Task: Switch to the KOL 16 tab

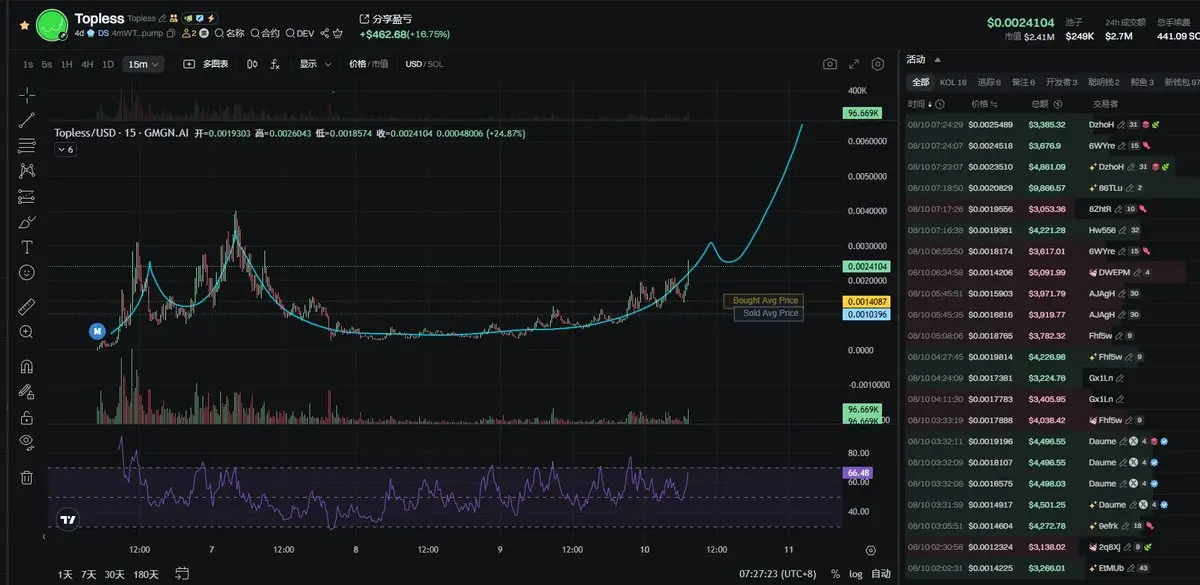Action: pos(953,82)
